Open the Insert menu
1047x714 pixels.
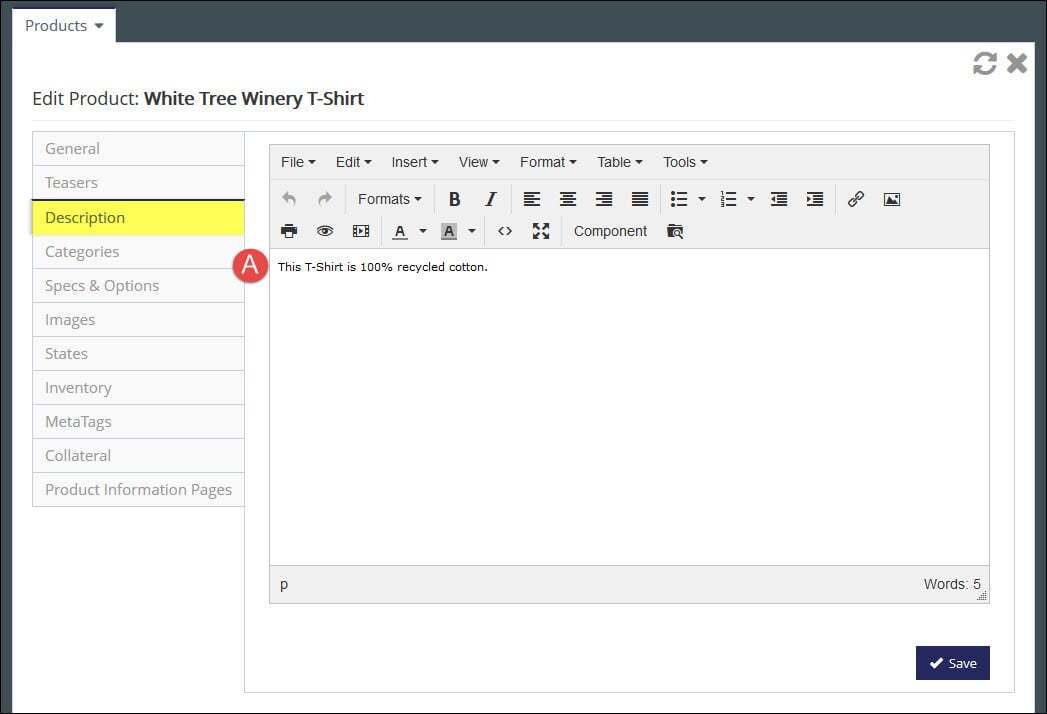pyautogui.click(x=415, y=162)
